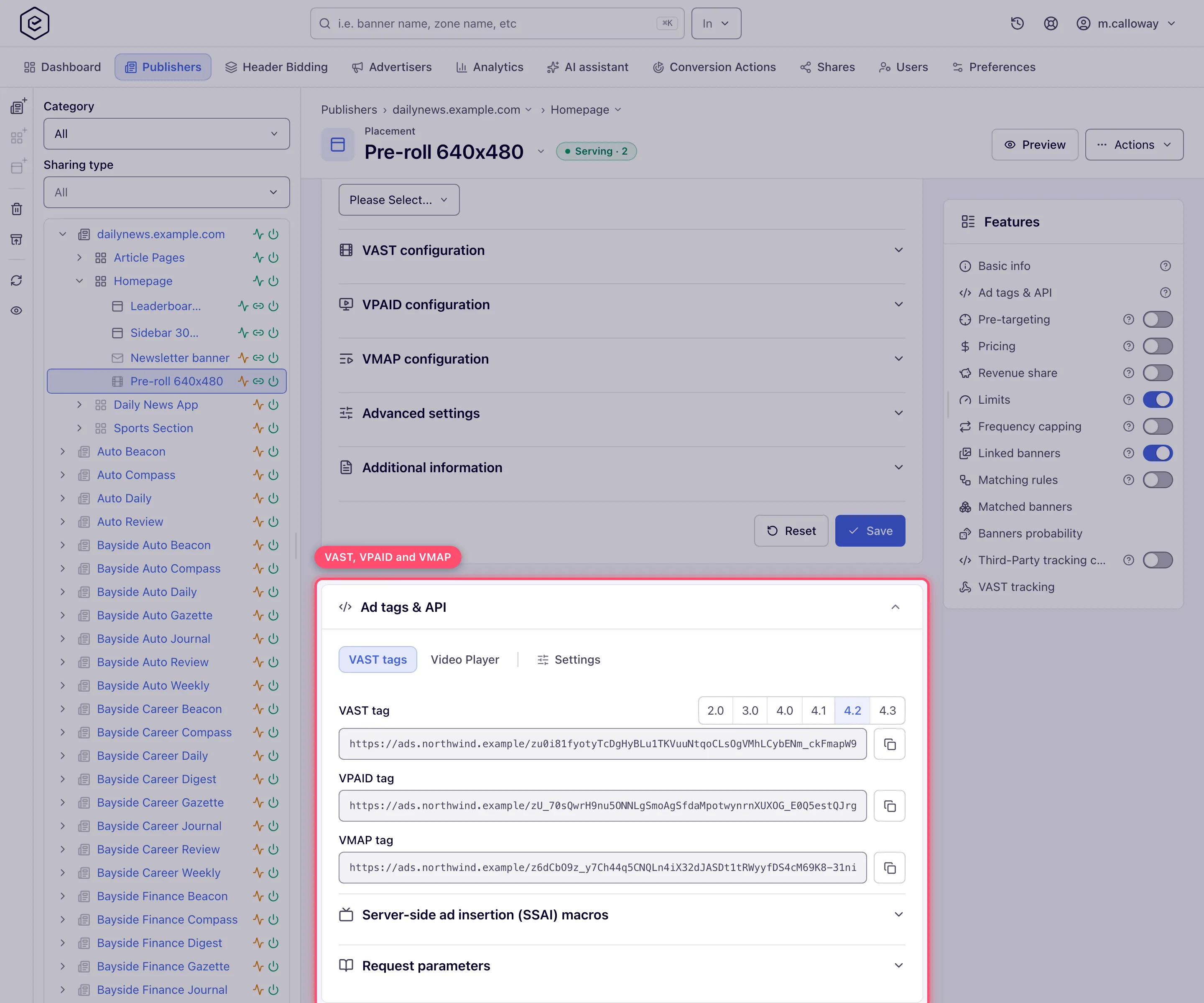Open the Please Select dropdown

tap(398, 200)
